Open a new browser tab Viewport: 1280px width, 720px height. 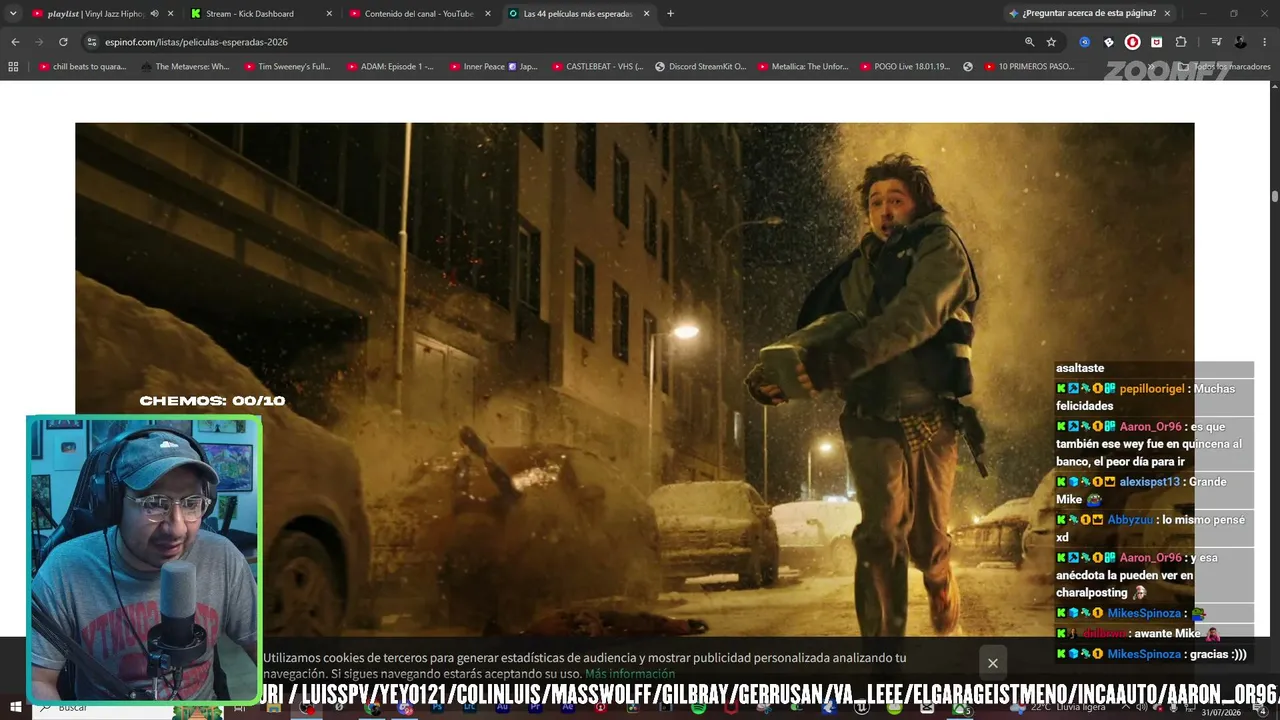click(x=670, y=14)
